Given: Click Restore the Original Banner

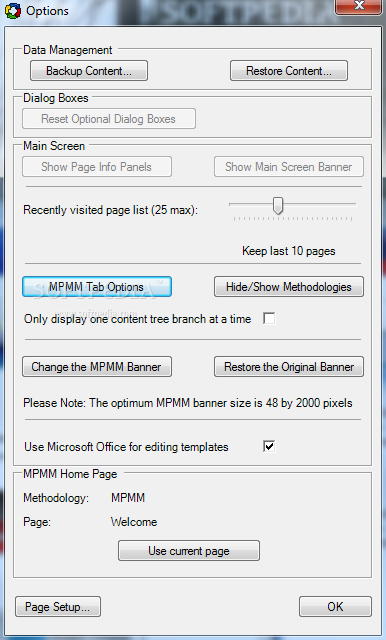Looking at the screenshot, I should tap(289, 367).
